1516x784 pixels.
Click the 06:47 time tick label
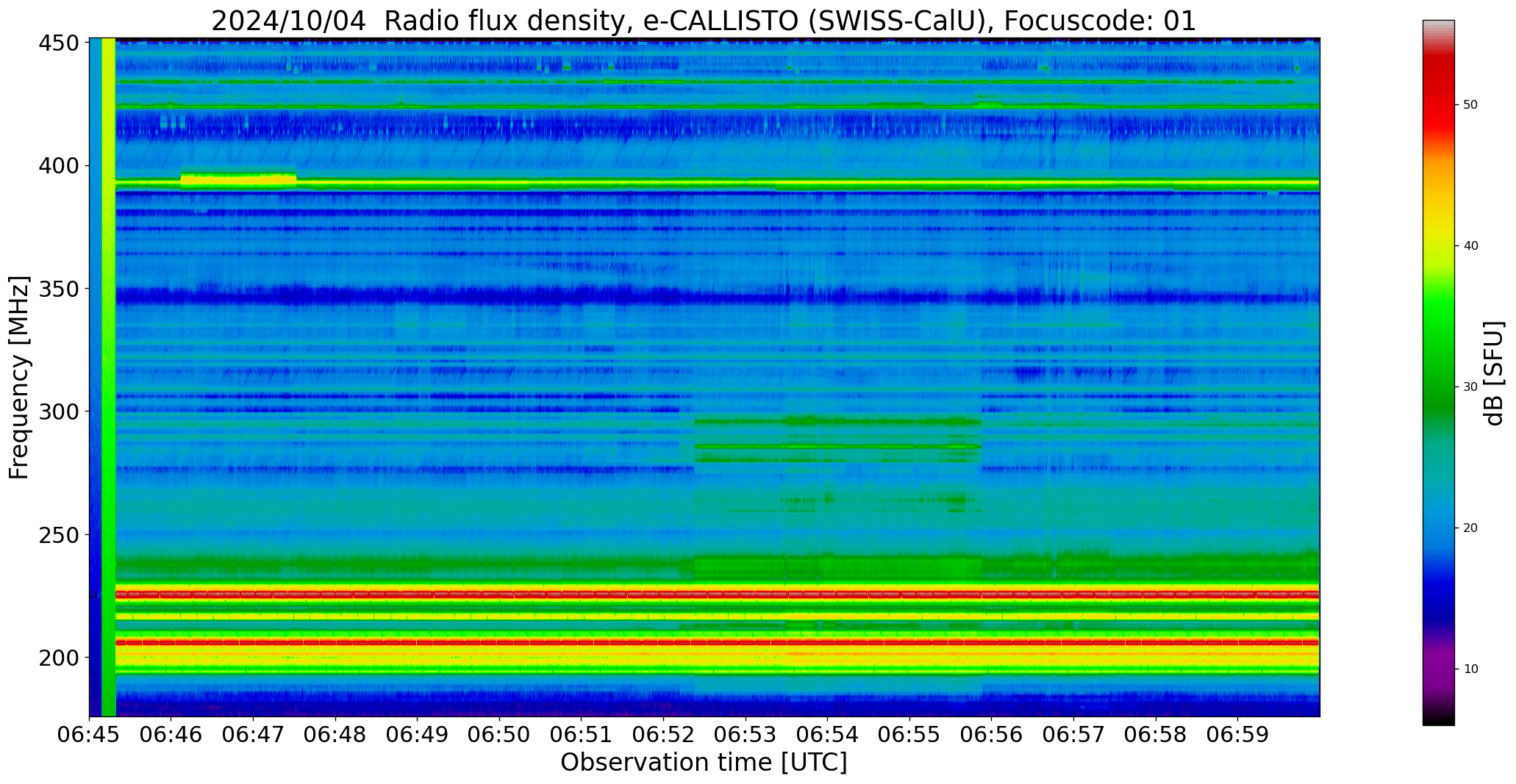[x=254, y=735]
